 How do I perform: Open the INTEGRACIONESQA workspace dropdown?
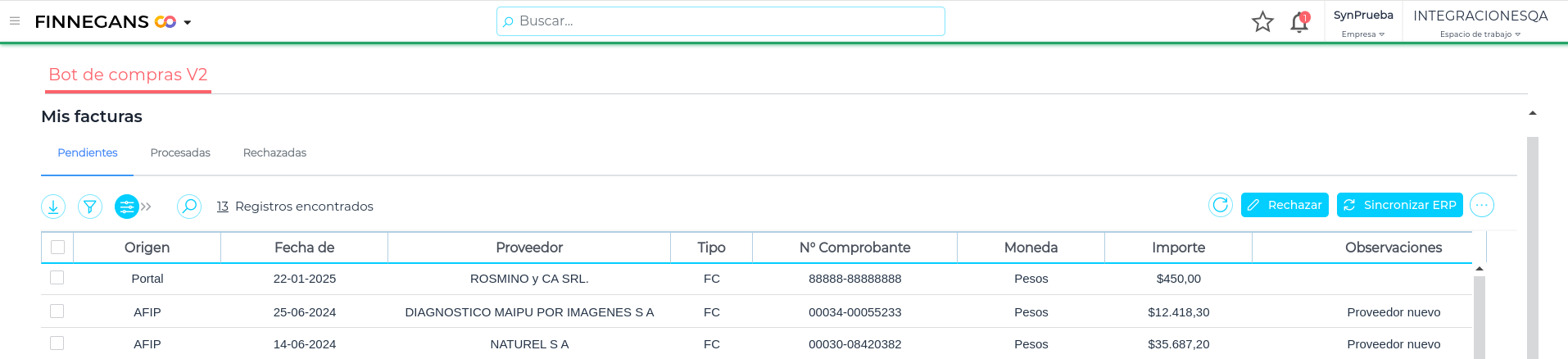pyautogui.click(x=1480, y=23)
